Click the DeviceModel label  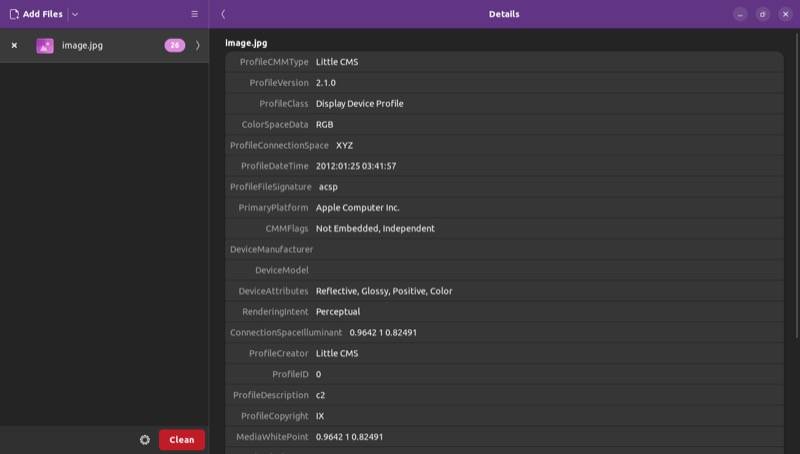[x=282, y=270]
